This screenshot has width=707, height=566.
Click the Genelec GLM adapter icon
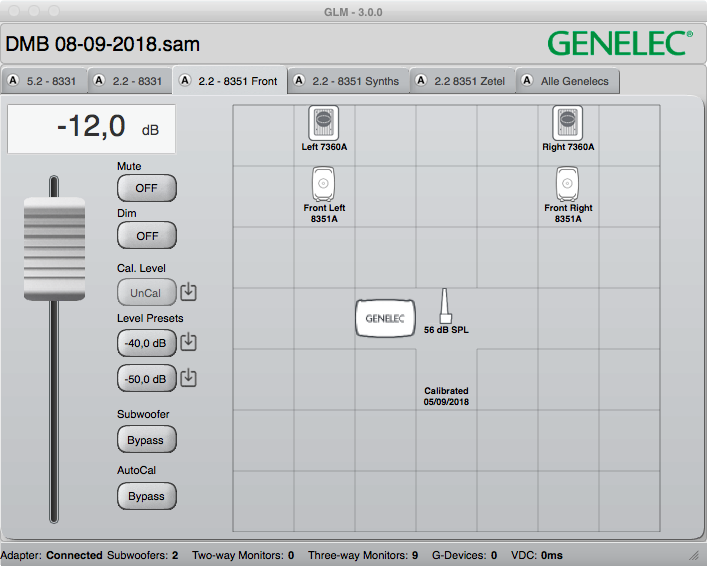385,318
